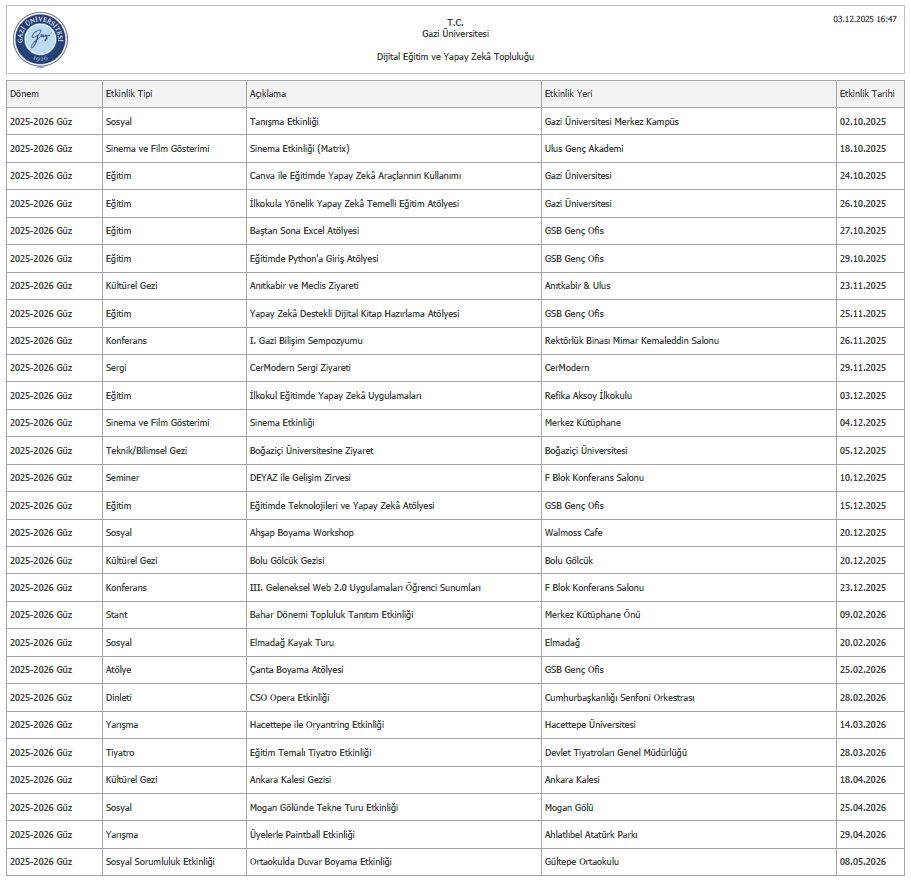The width and height of the screenshot is (911, 885).
Task: Select the Anıtkabir ve Meclis Ziyareti row
Action: pyautogui.click(x=304, y=286)
